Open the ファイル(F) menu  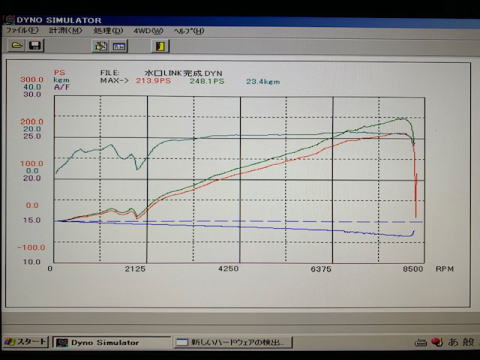pyautogui.click(x=22, y=30)
